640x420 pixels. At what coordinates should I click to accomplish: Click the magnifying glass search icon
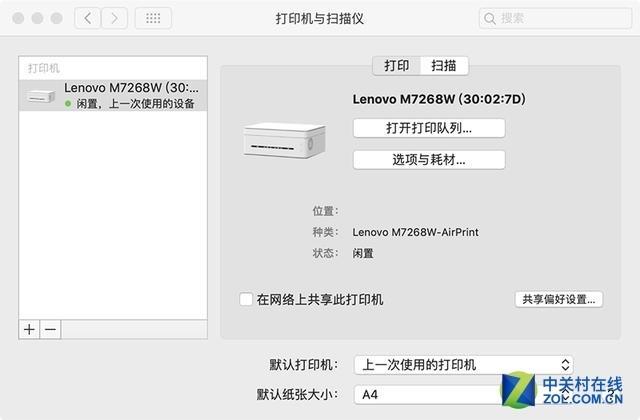point(489,18)
